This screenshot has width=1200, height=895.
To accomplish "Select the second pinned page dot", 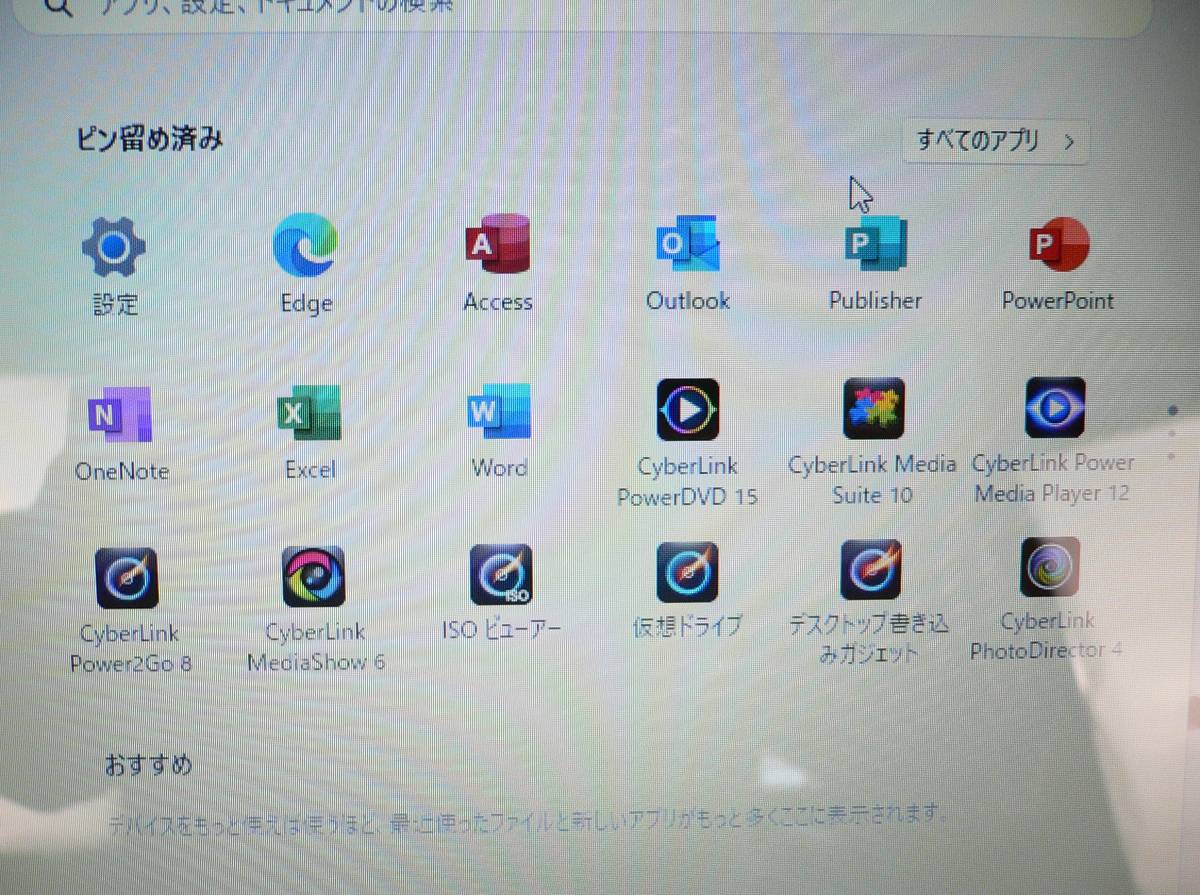I will (x=1171, y=433).
